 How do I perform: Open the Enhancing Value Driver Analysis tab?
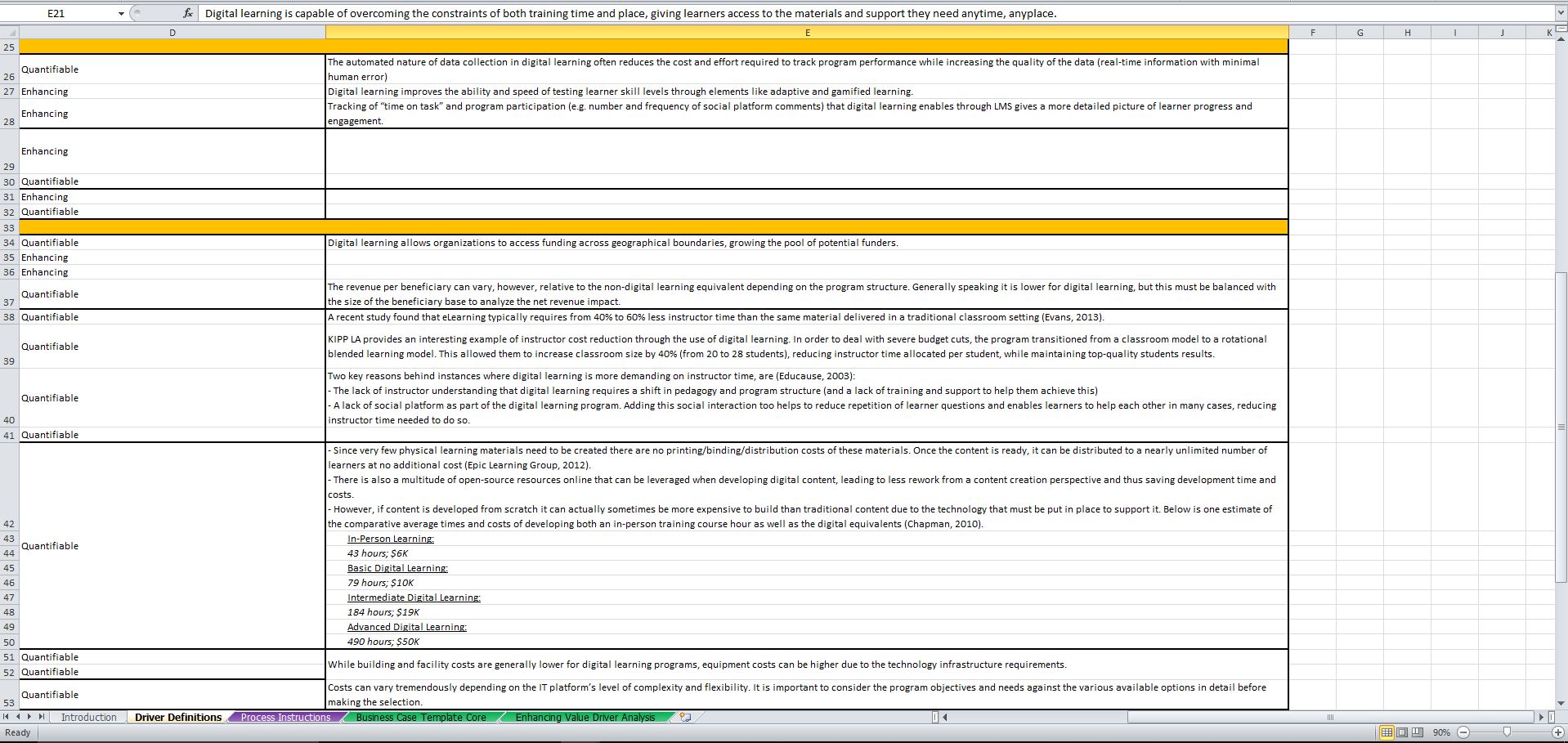click(x=585, y=718)
